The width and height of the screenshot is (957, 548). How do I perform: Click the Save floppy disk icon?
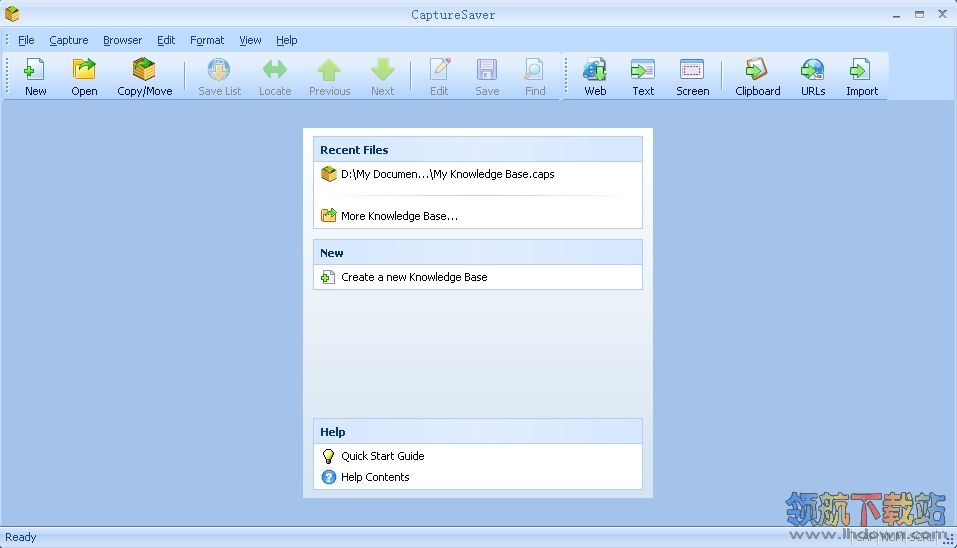(x=486, y=76)
